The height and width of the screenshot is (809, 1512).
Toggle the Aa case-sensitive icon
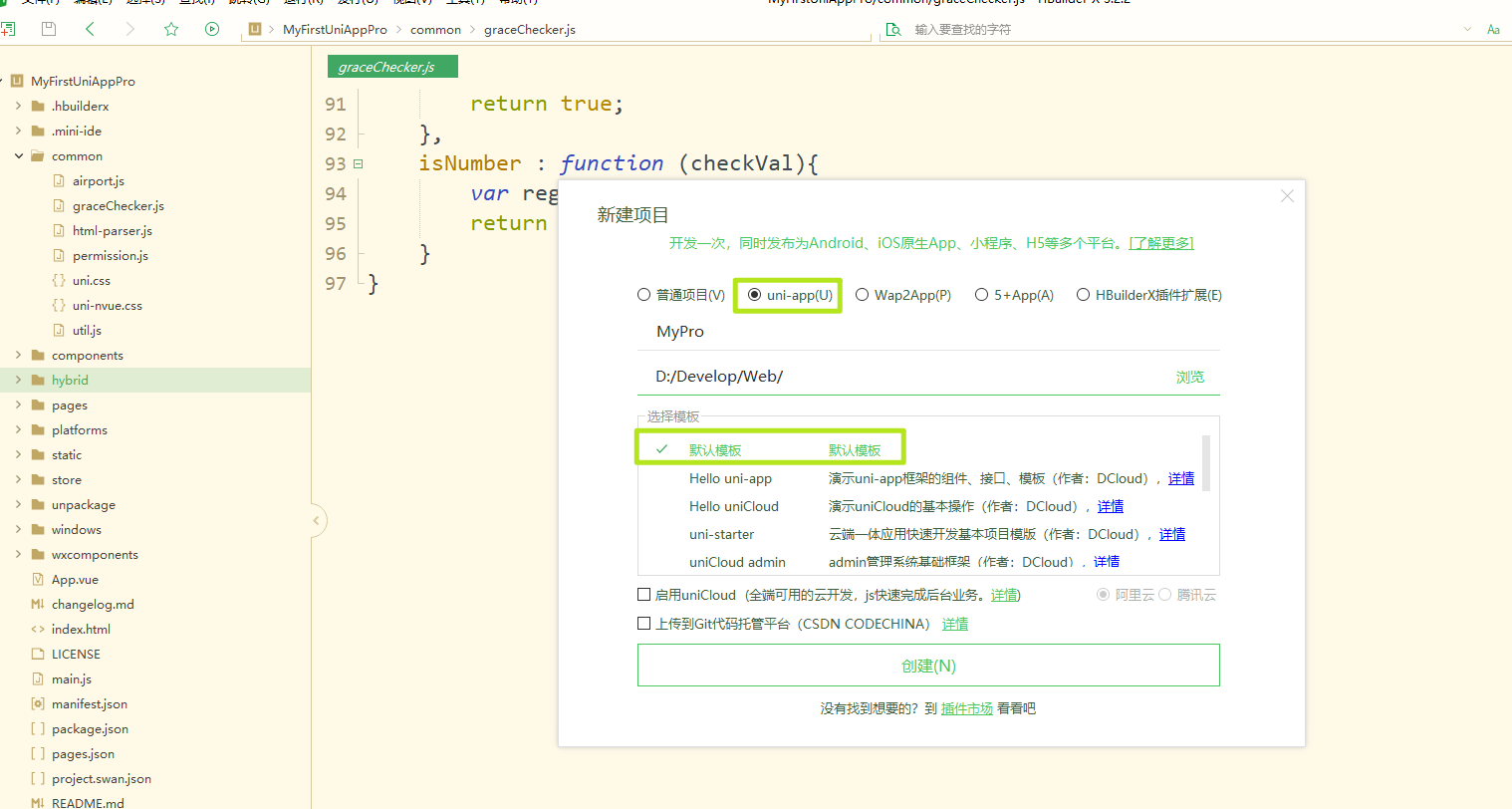click(x=1493, y=30)
